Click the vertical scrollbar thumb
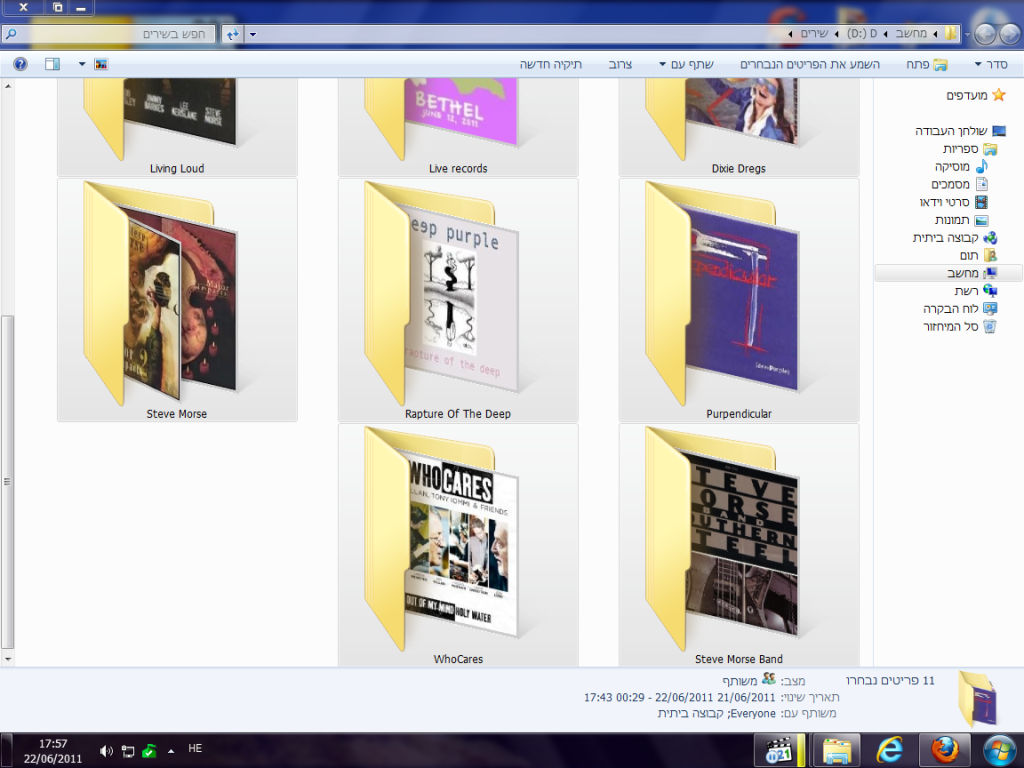This screenshot has height=768, width=1024. 8,481
